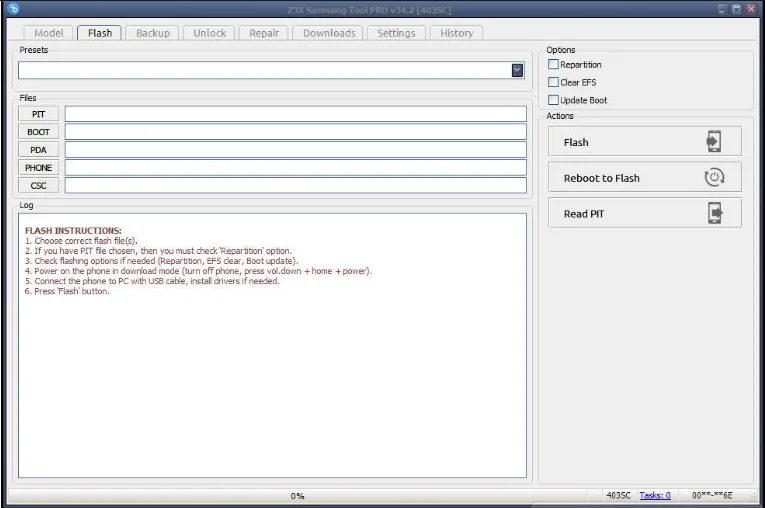
Task: Close the Z3X Samsung Tool window
Action: (751, 9)
